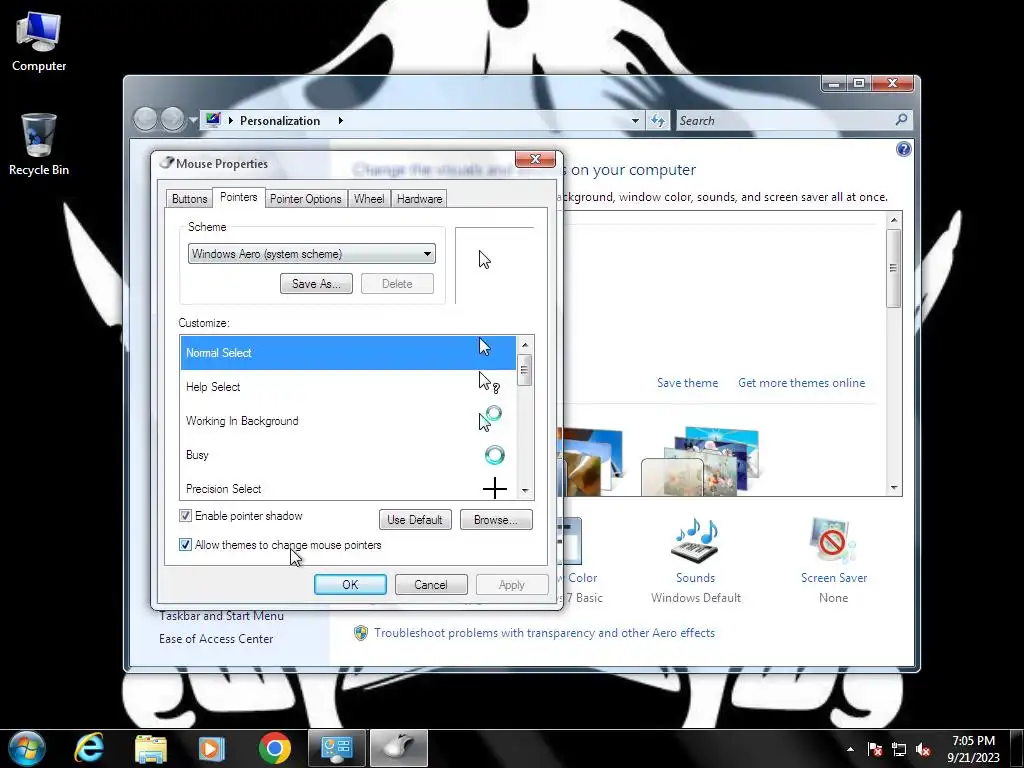Open the Computer desktop icon

pyautogui.click(x=39, y=42)
